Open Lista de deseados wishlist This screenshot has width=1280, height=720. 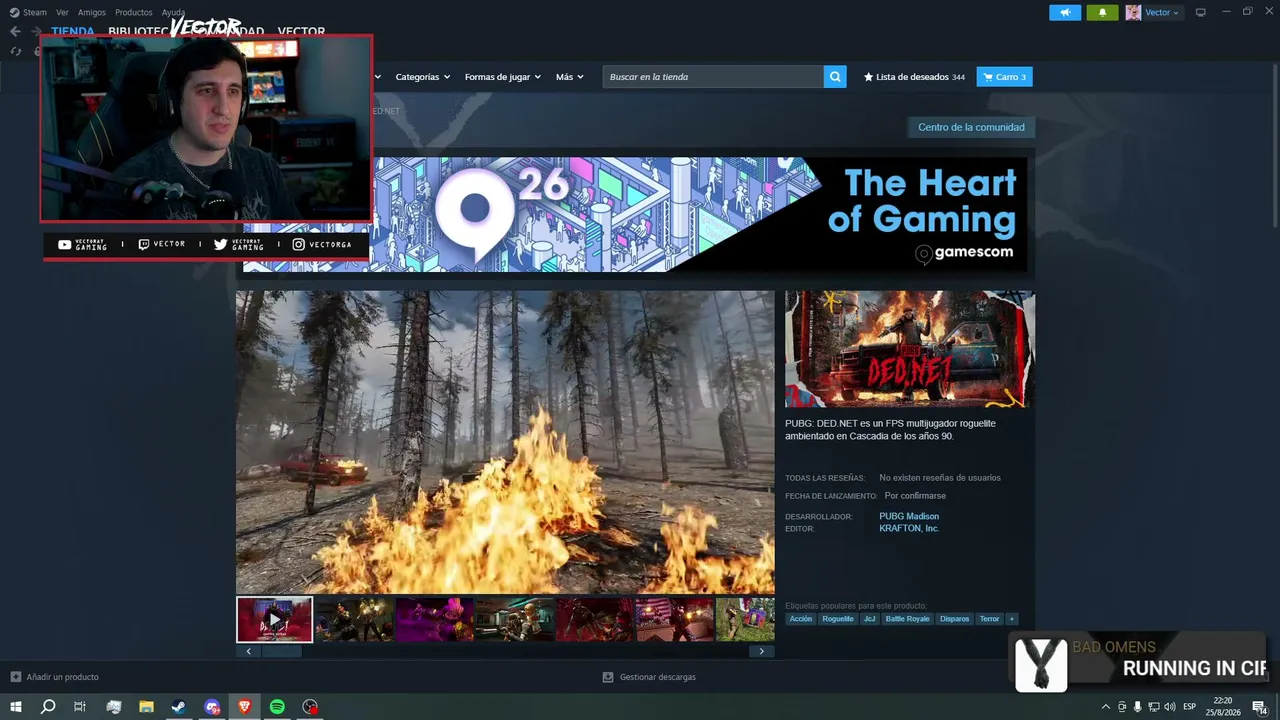[x=914, y=77]
